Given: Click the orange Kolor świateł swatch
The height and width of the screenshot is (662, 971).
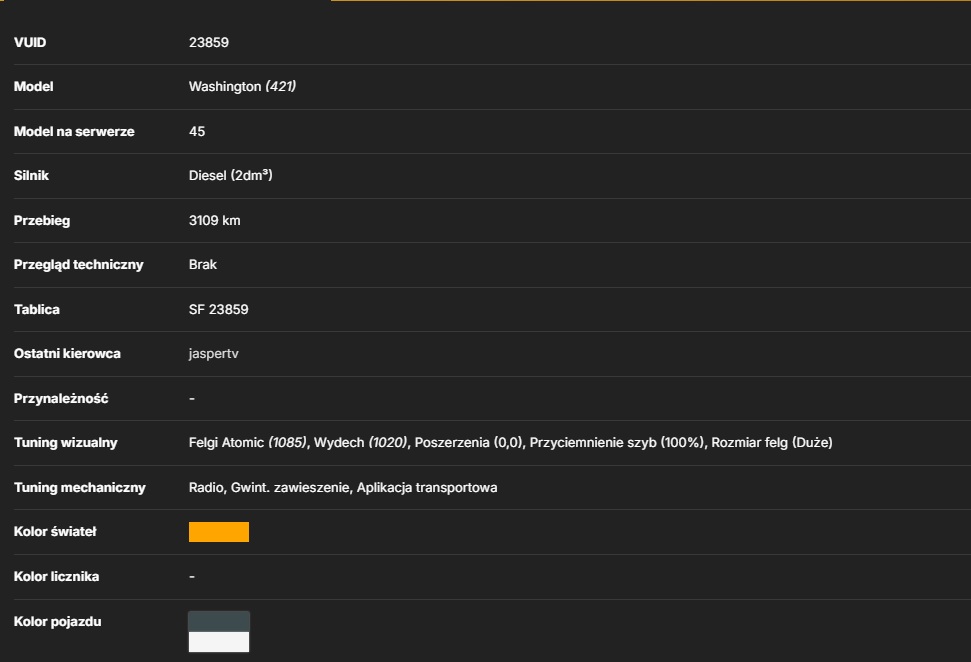Looking at the screenshot, I should (219, 532).
